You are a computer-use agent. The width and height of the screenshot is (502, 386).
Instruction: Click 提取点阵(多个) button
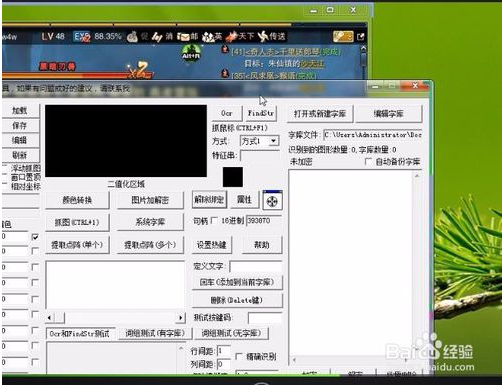[150, 245]
